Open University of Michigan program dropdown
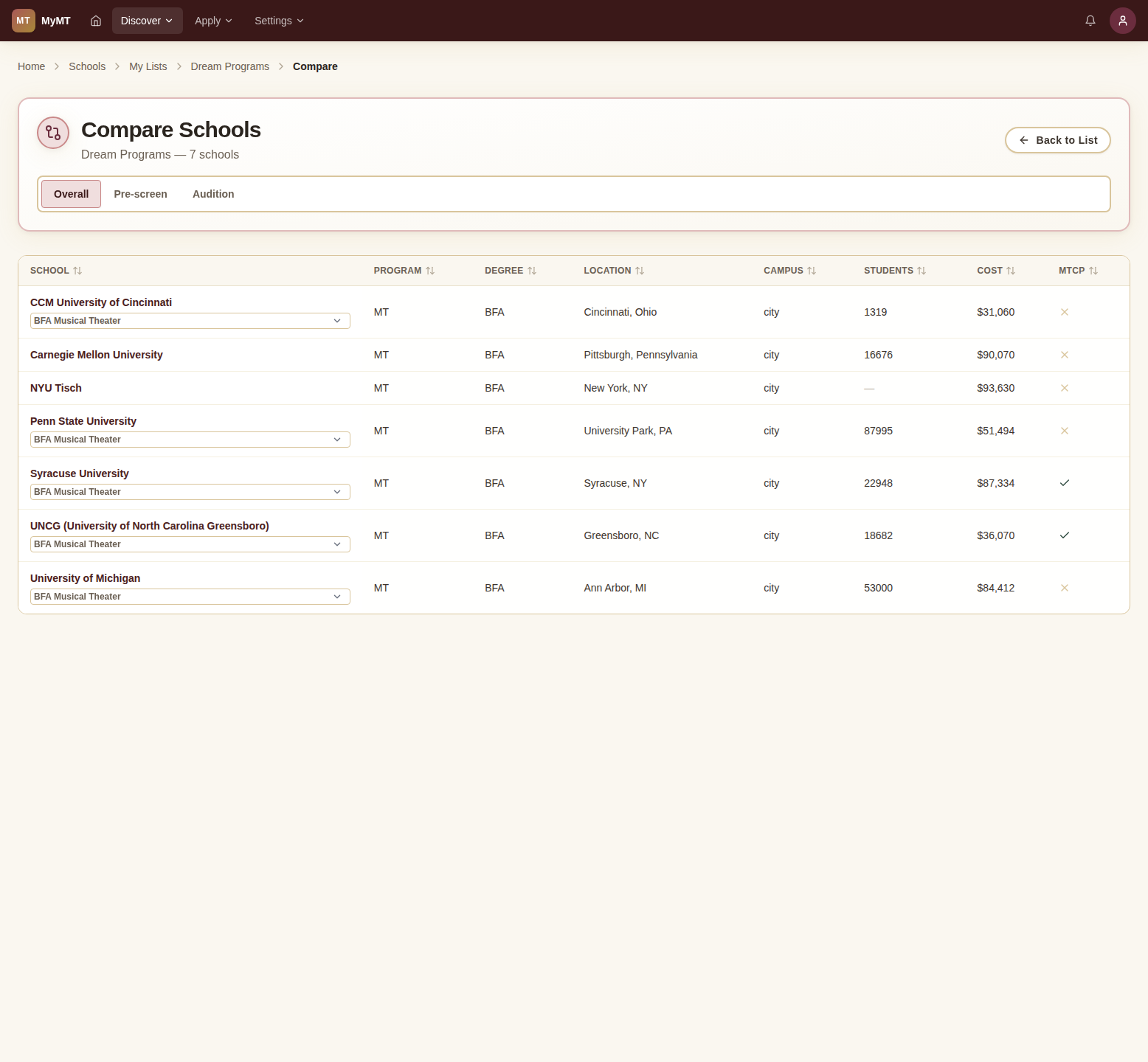 190,597
